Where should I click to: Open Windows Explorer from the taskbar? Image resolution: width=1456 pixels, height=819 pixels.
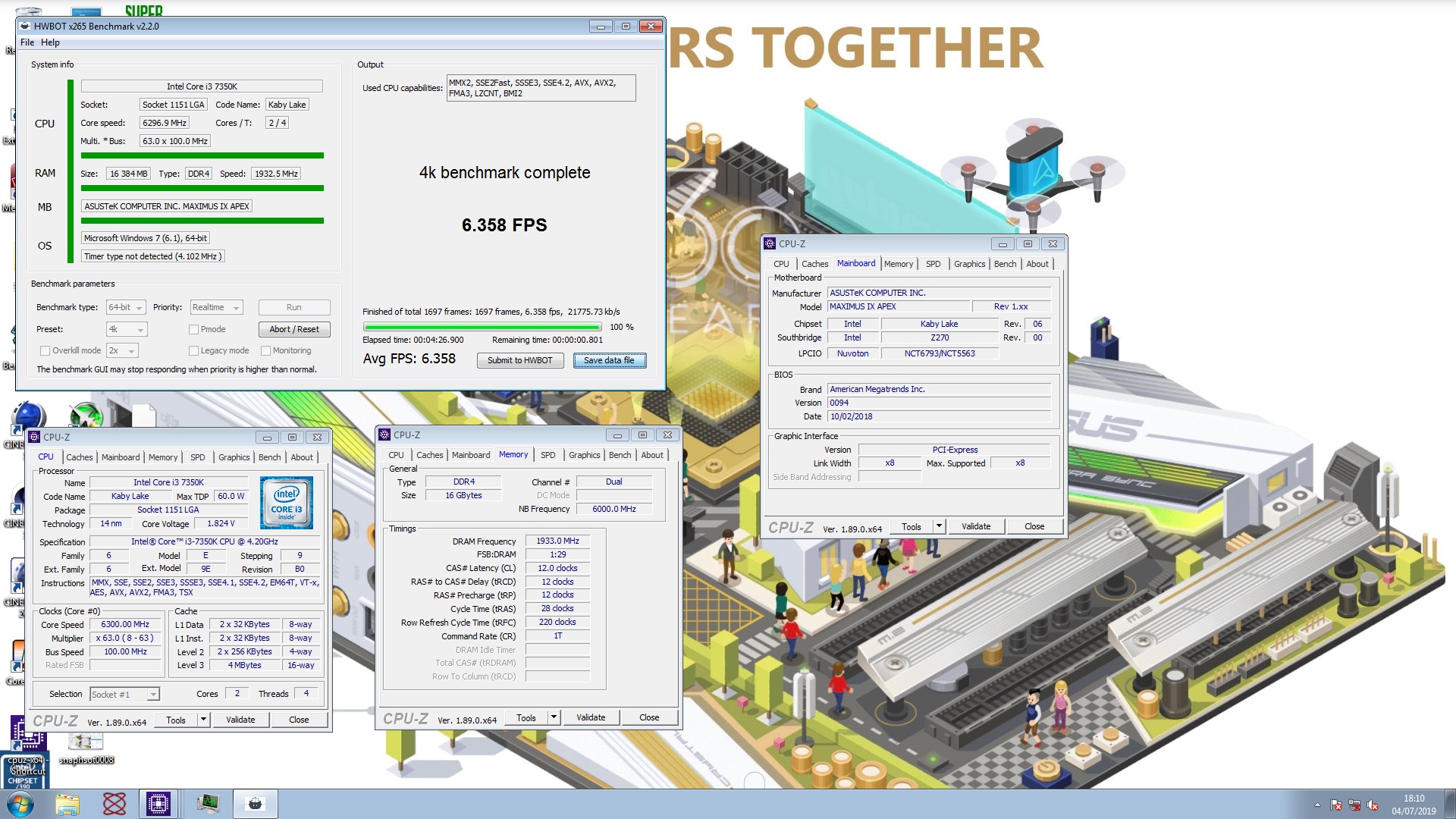pos(67,804)
